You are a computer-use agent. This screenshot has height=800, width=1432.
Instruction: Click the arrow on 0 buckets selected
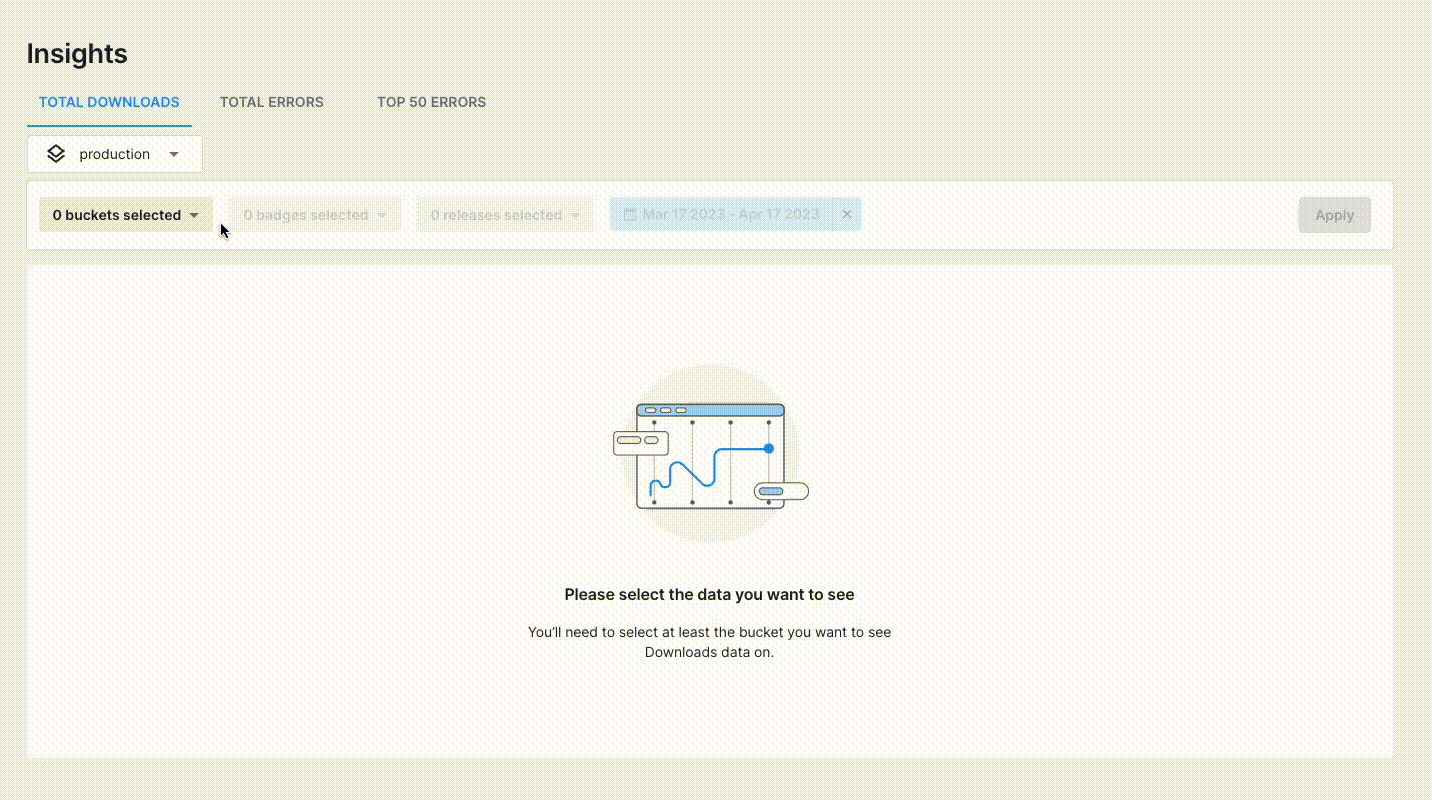[194, 215]
